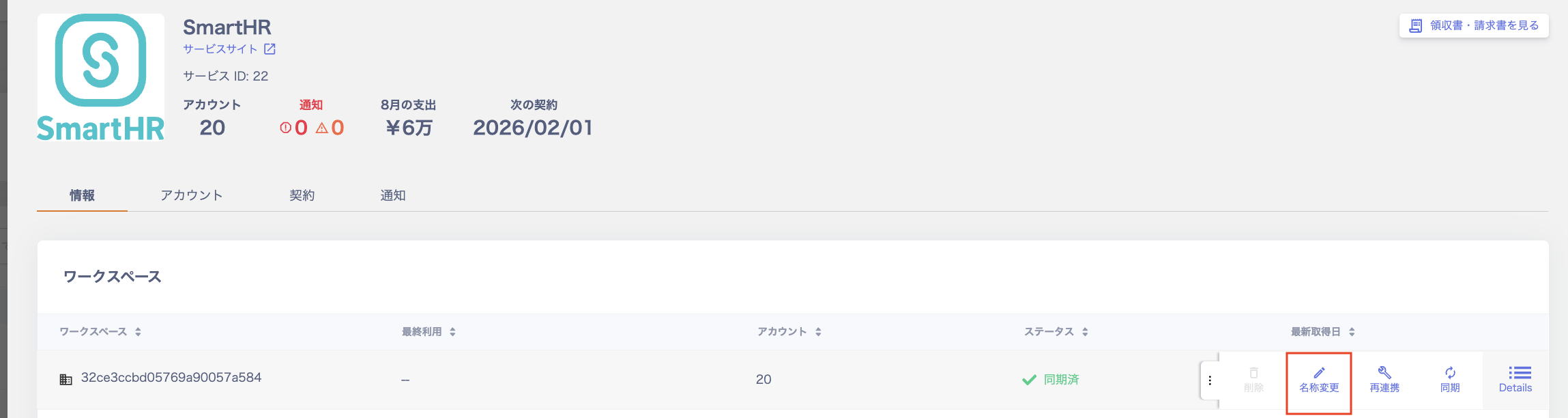
Task: Select the 通知 tab
Action: 392,195
